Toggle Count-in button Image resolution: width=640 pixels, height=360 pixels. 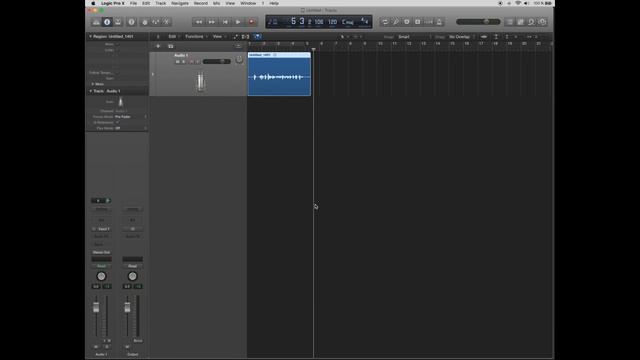pyautogui.click(x=429, y=22)
